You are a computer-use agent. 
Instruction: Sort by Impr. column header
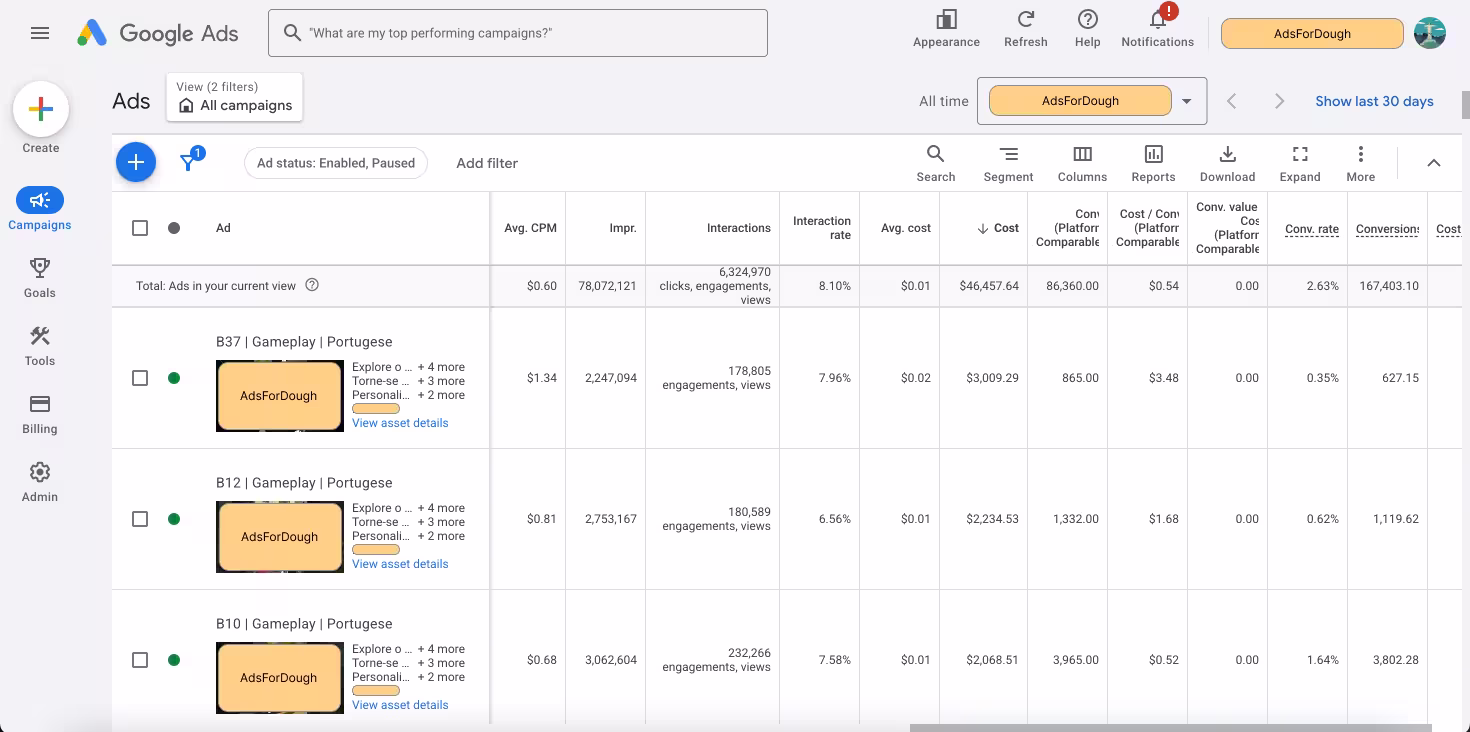coord(623,228)
